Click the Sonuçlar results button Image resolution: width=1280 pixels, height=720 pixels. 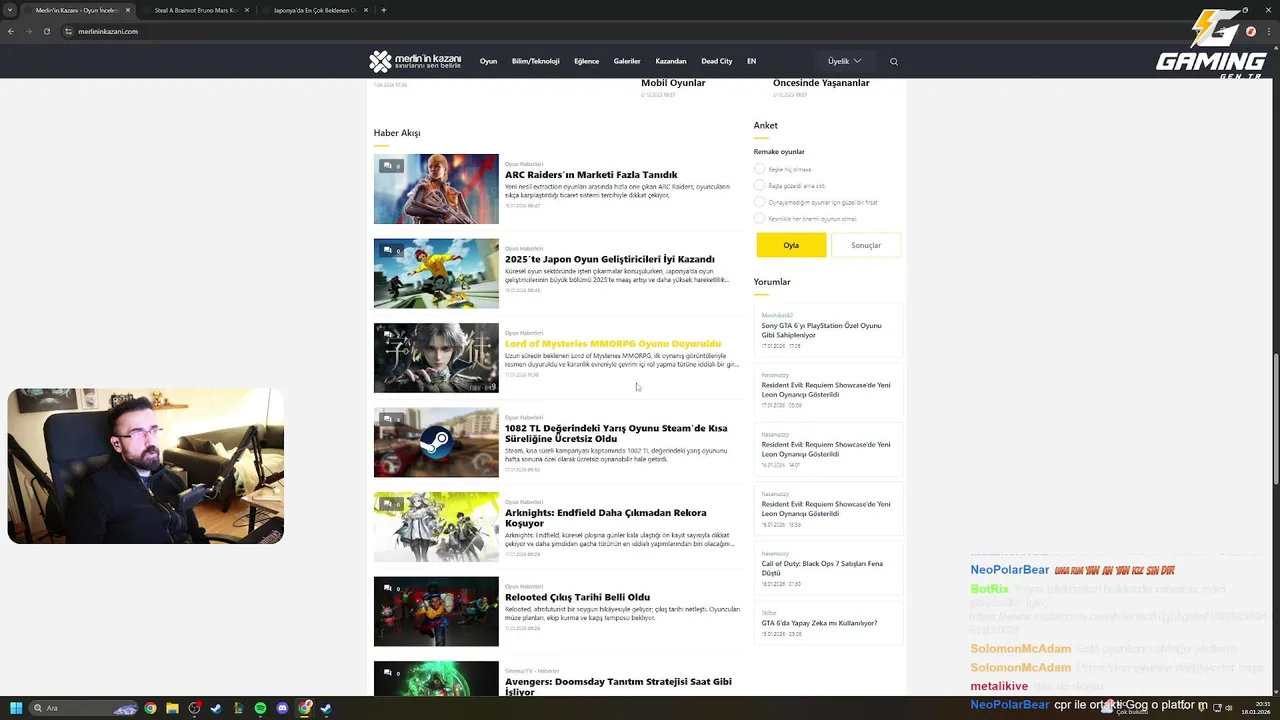pos(866,245)
